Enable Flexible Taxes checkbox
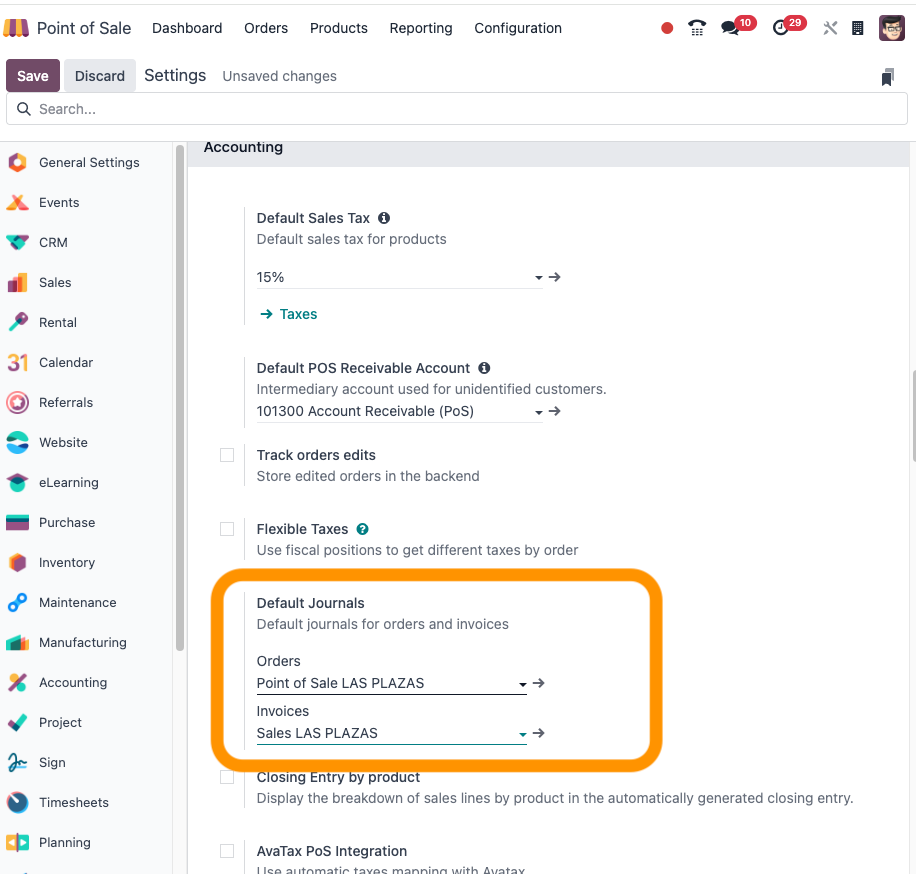The height and width of the screenshot is (874, 916). pos(227,529)
